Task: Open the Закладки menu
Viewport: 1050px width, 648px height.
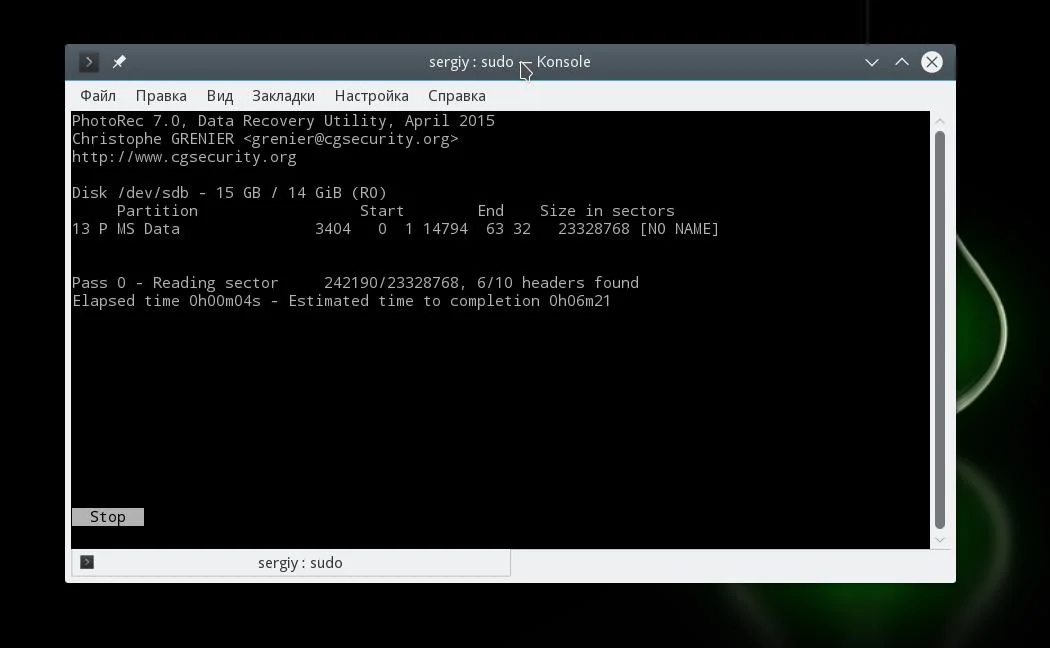Action: pyautogui.click(x=283, y=96)
